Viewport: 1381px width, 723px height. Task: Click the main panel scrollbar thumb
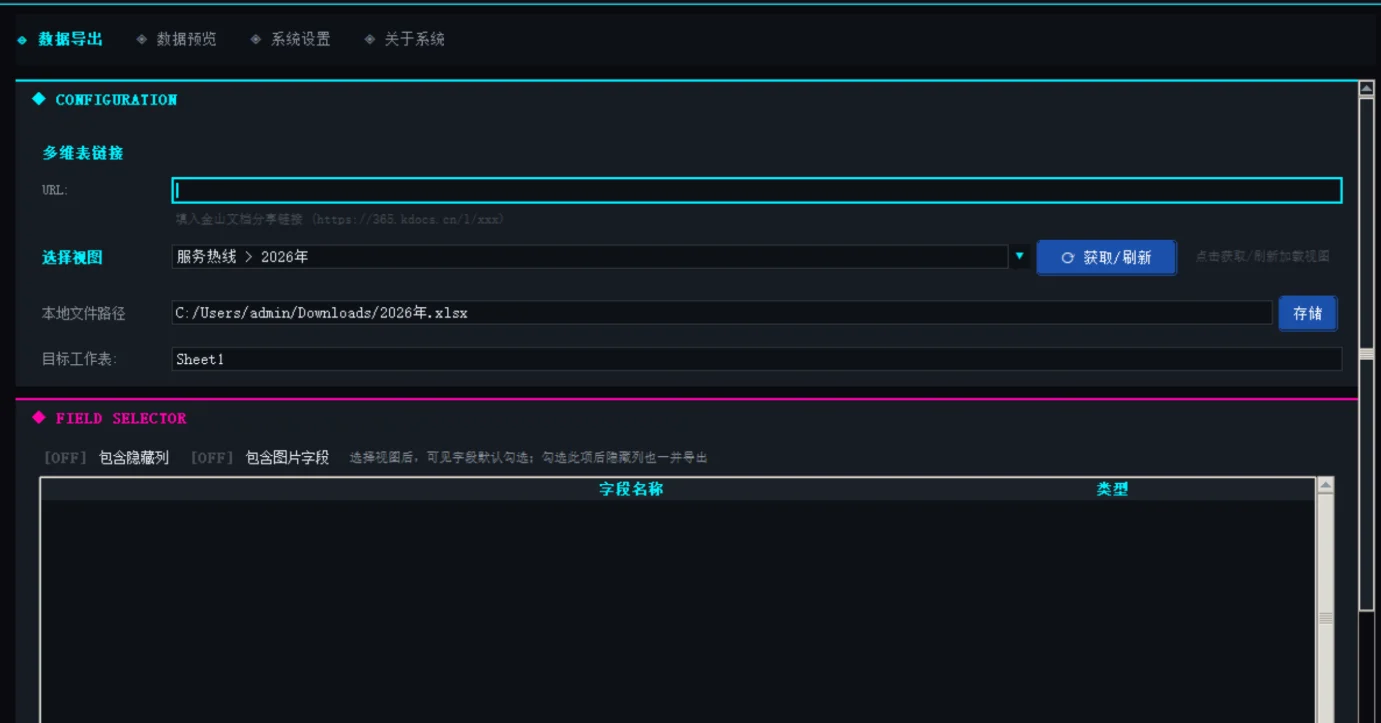1367,354
